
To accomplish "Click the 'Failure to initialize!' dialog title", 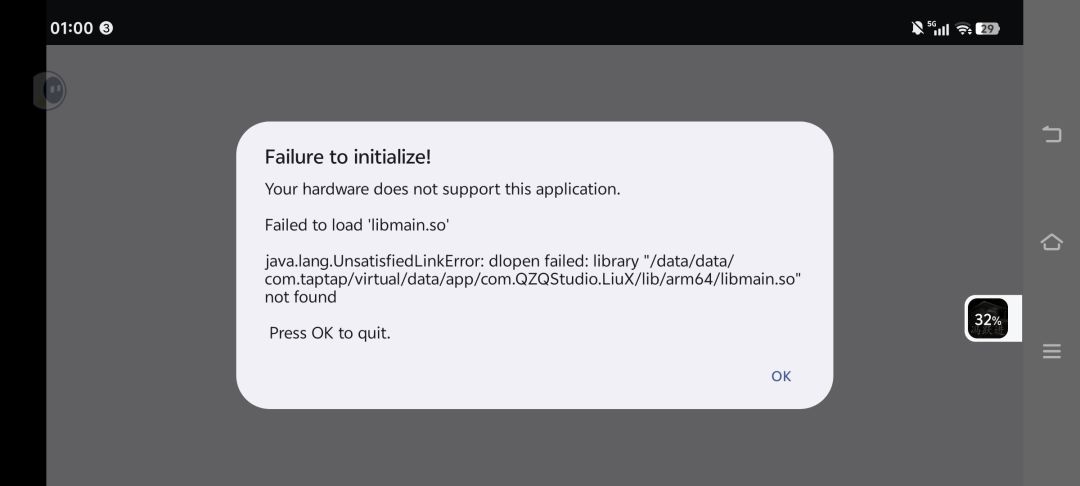I will tap(348, 157).
